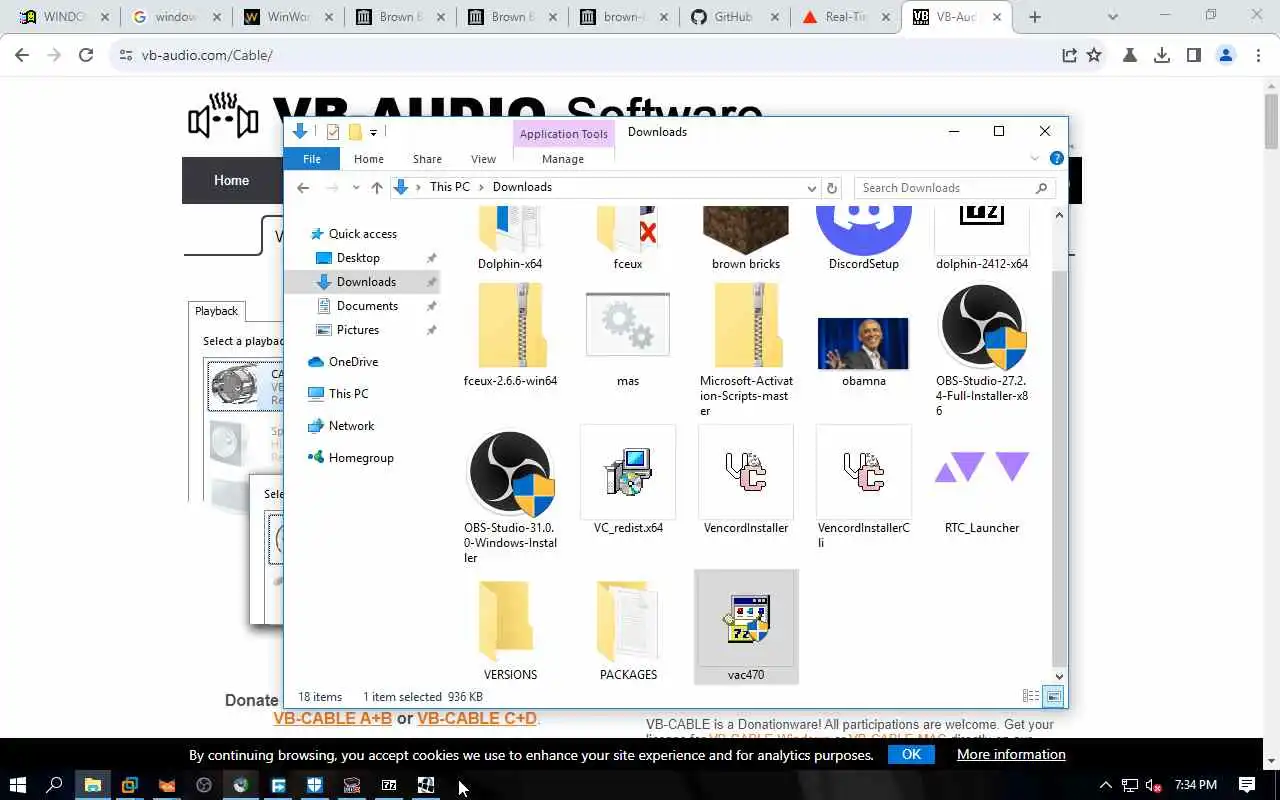The image size is (1280, 800).
Task: Open a new Chrome tab
Action: click(1035, 17)
